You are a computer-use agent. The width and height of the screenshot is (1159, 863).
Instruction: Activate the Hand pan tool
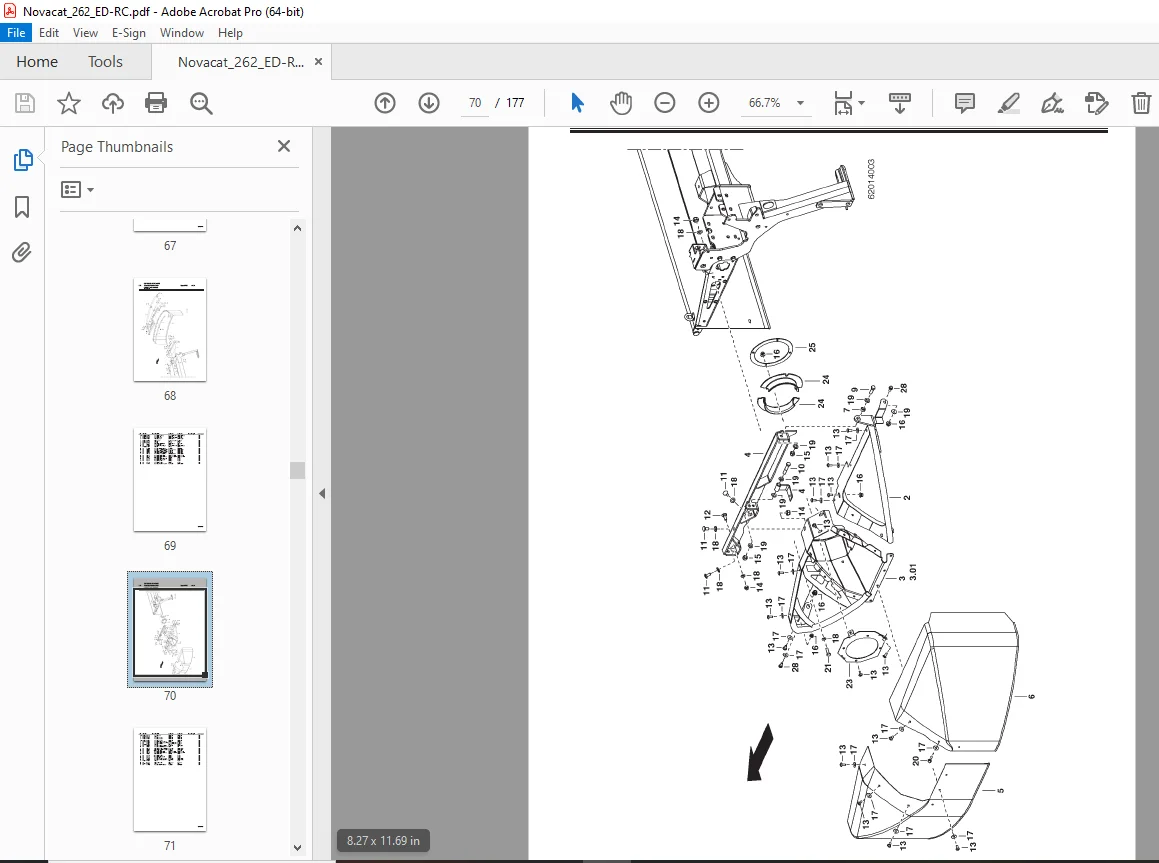coord(621,103)
